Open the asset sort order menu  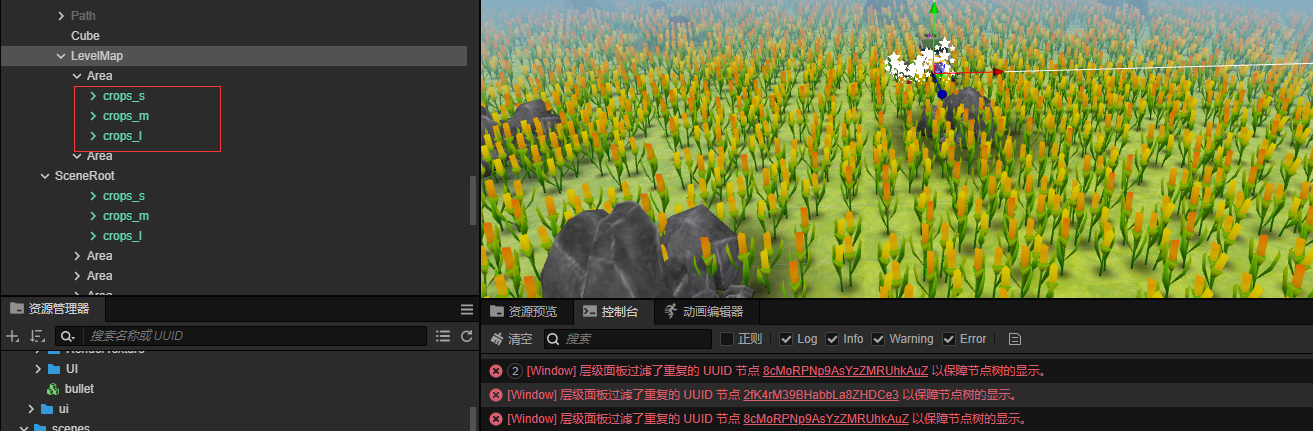click(x=38, y=336)
